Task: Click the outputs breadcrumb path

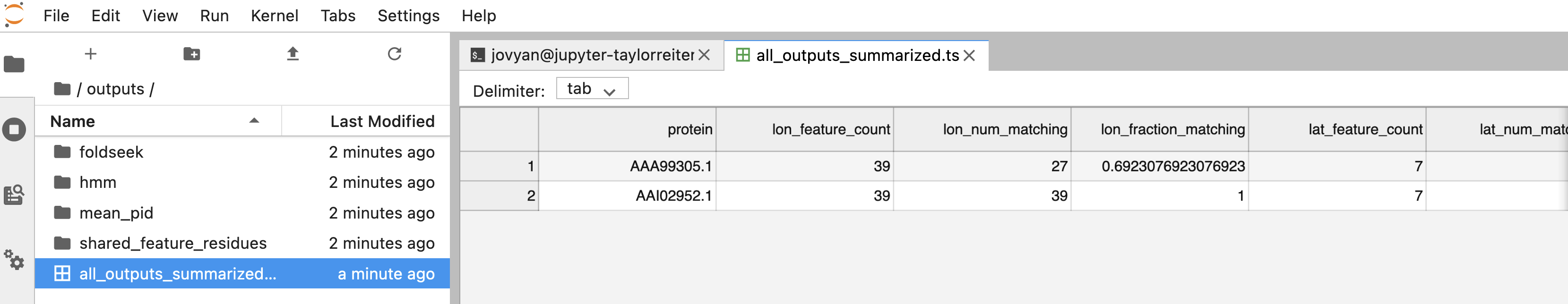Action: point(116,89)
